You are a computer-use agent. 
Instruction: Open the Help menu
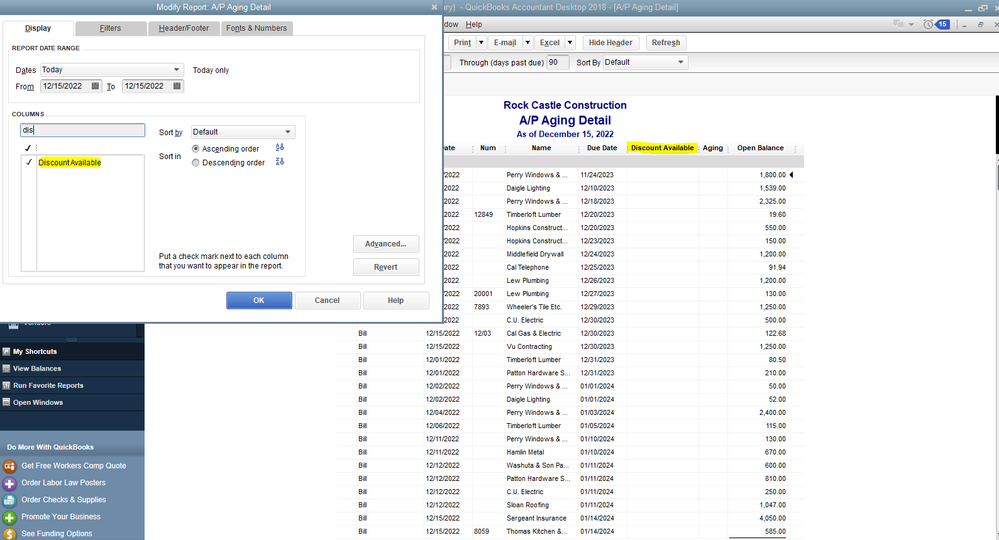point(473,24)
